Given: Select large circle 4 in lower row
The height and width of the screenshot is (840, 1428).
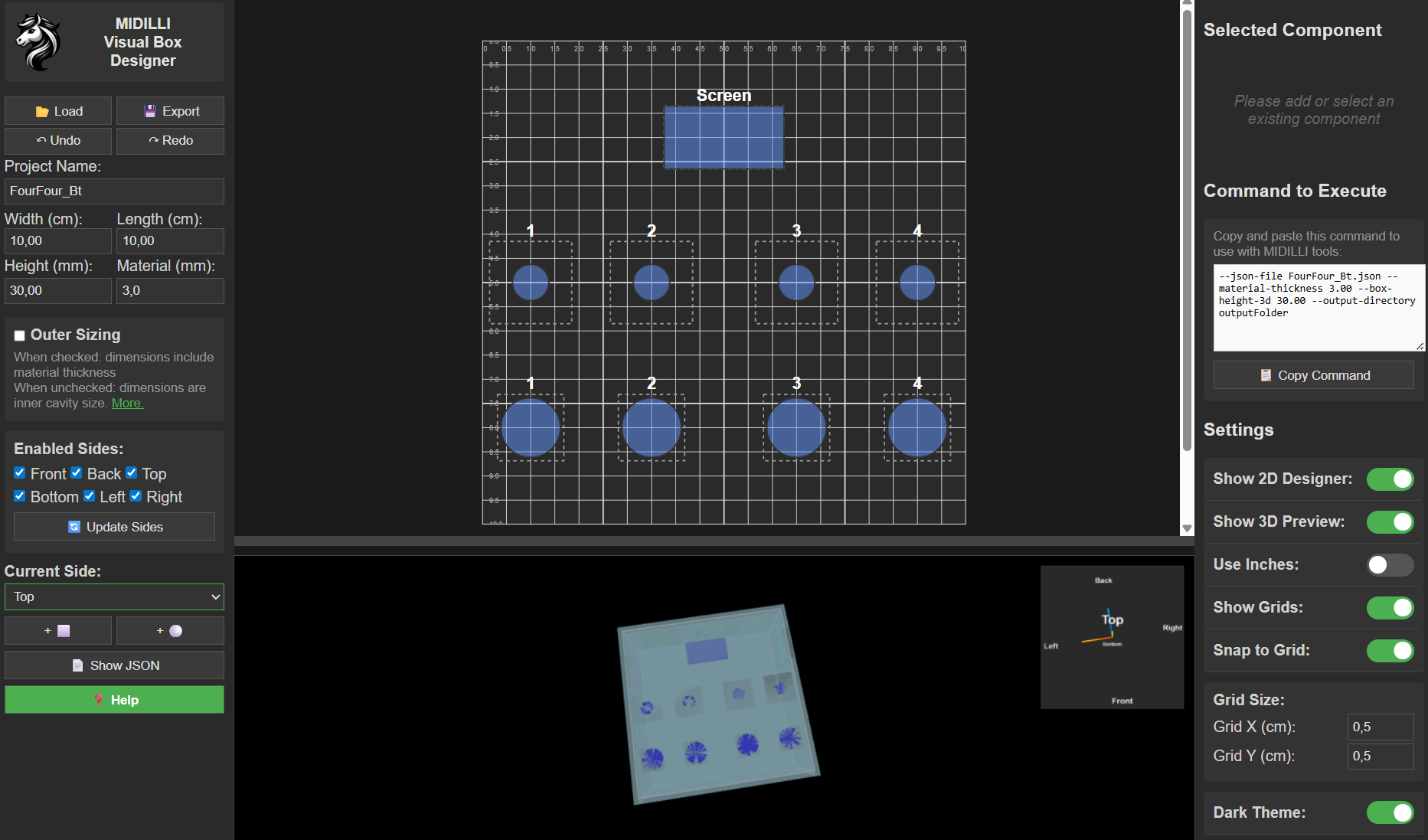Looking at the screenshot, I should click(x=917, y=428).
